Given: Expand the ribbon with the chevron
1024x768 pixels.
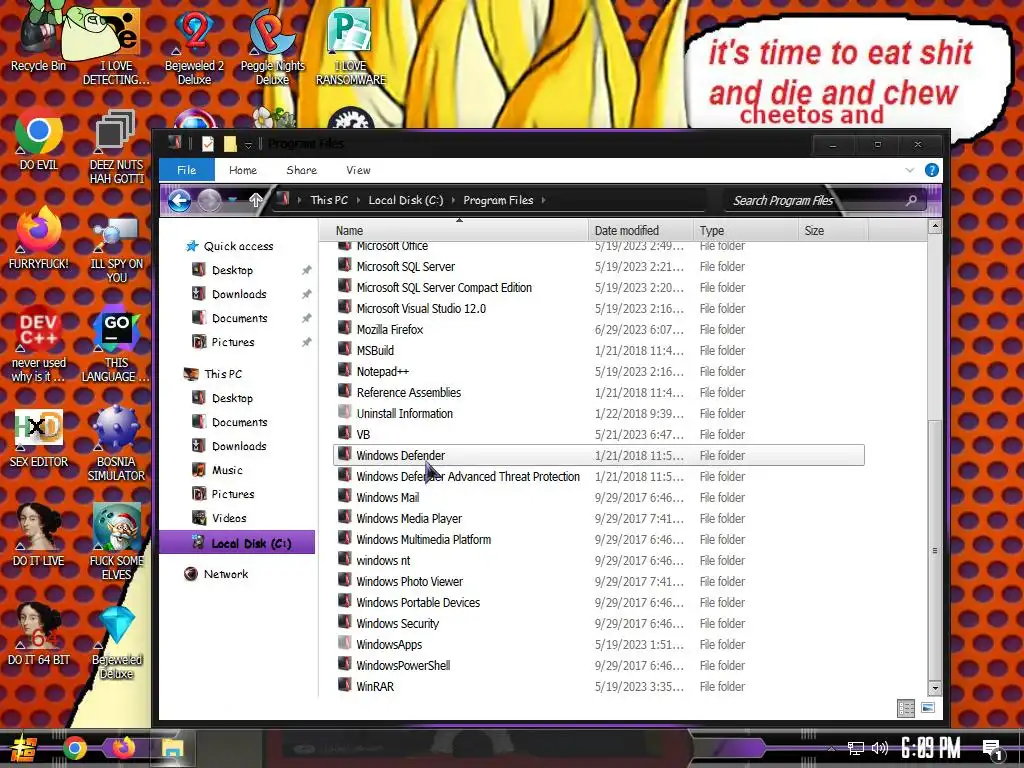Looking at the screenshot, I should click(x=910, y=170).
